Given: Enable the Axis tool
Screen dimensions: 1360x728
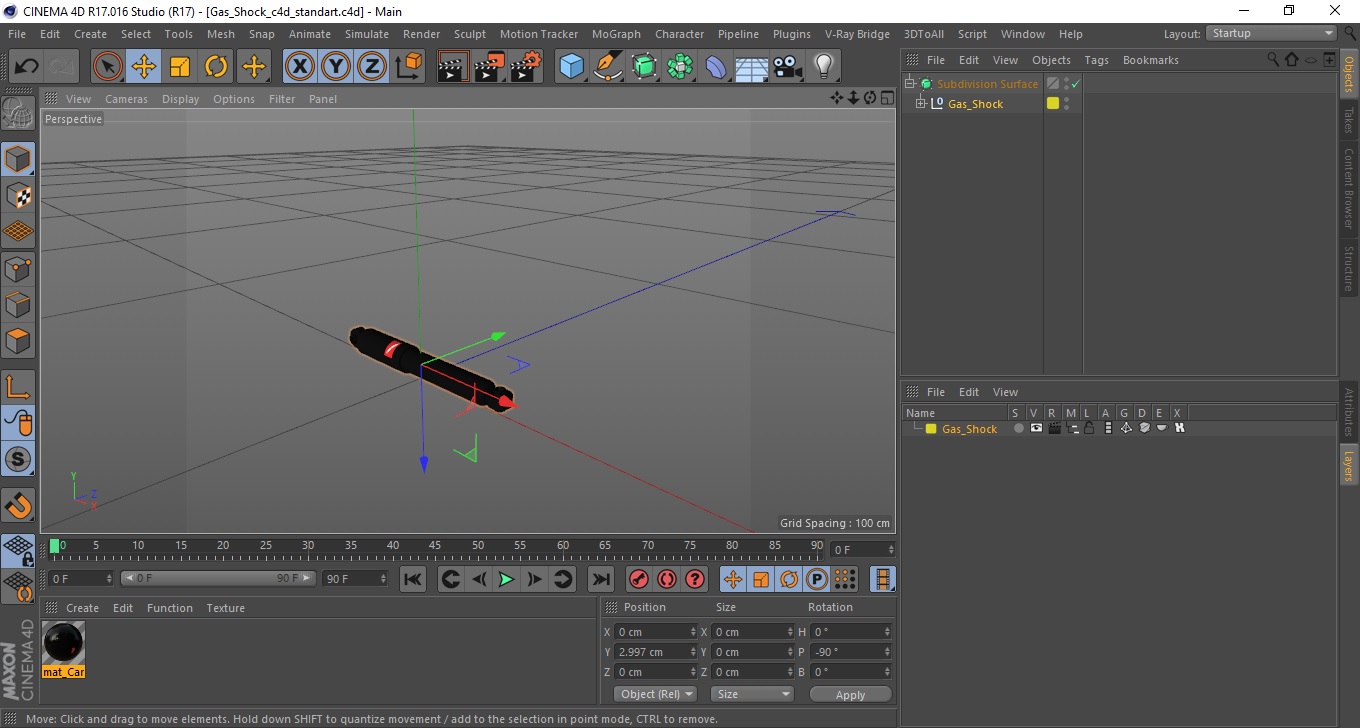Looking at the screenshot, I should (18, 387).
